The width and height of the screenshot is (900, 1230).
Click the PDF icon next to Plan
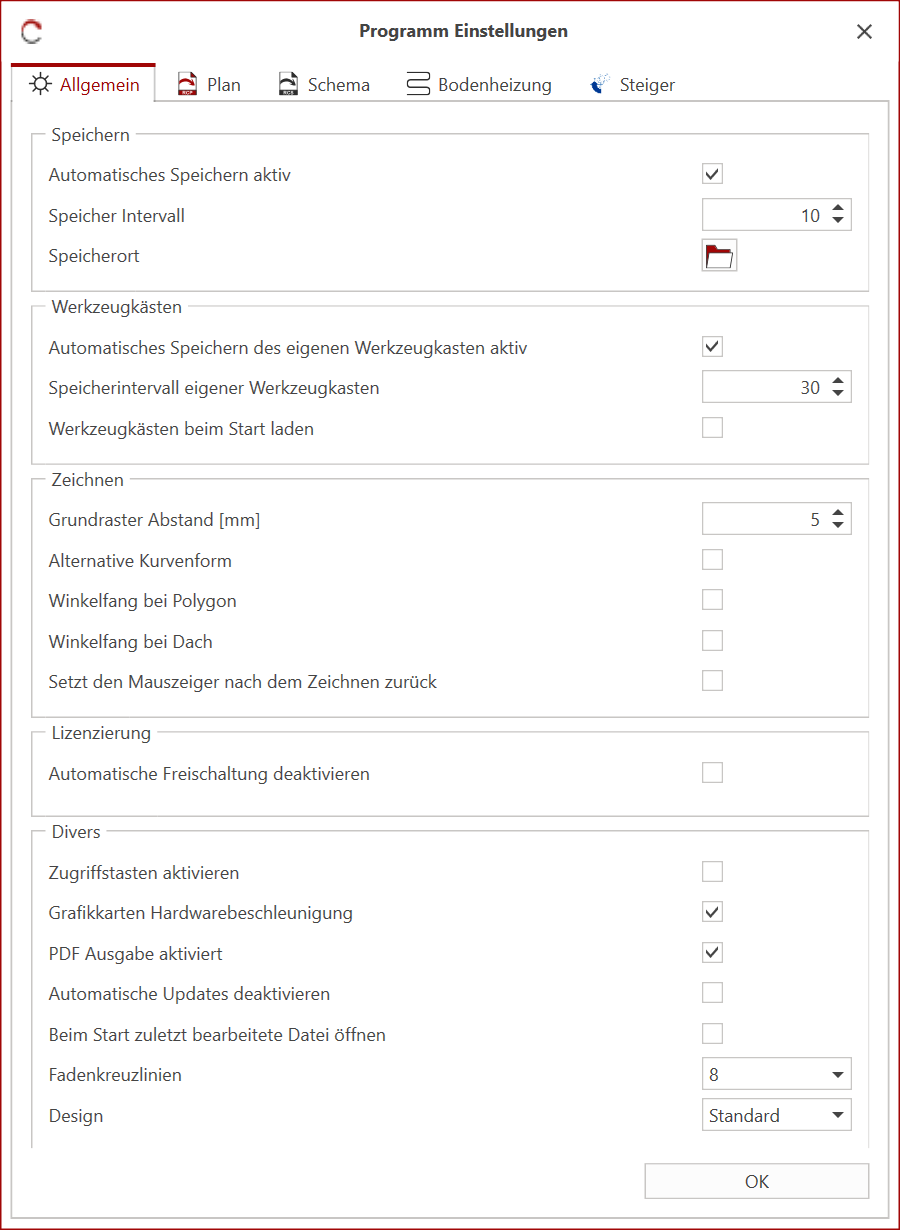(187, 83)
